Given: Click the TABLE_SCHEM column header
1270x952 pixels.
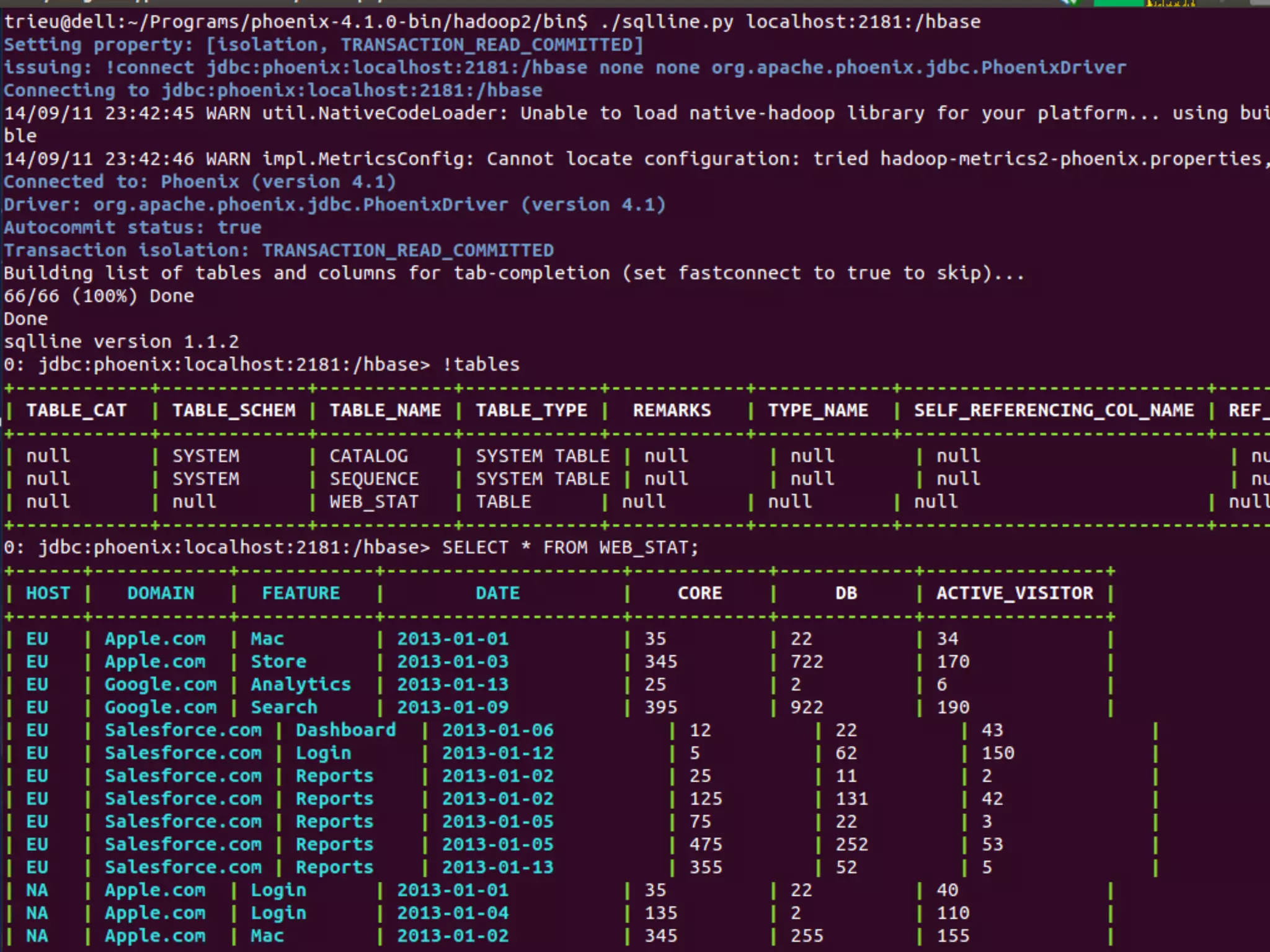Looking at the screenshot, I should pyautogui.click(x=234, y=410).
